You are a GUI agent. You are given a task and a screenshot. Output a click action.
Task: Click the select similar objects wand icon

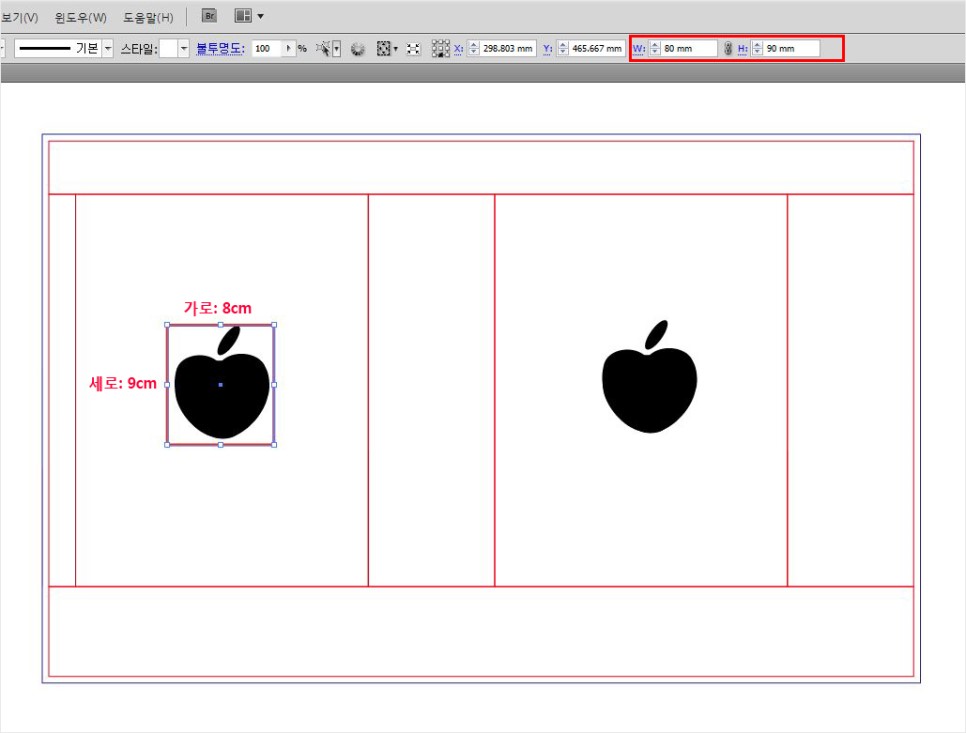coord(325,48)
